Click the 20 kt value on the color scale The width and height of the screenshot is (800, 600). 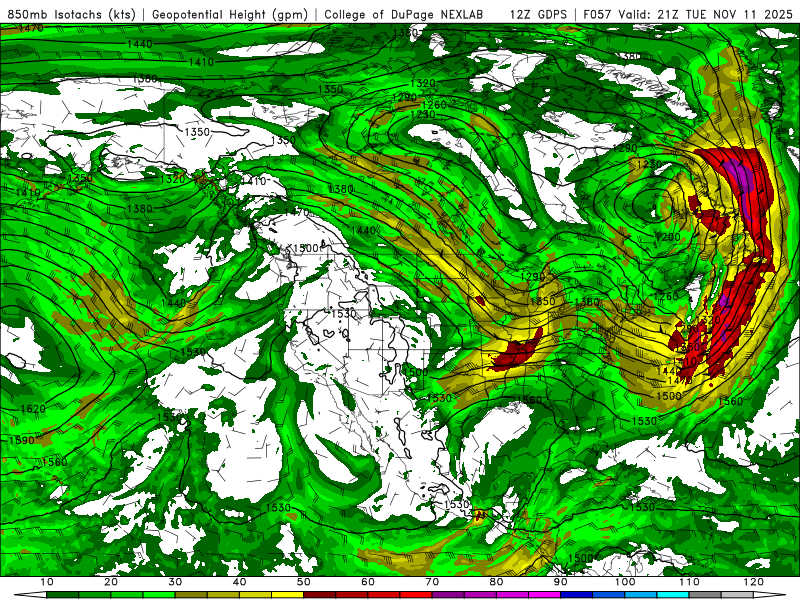click(x=111, y=582)
